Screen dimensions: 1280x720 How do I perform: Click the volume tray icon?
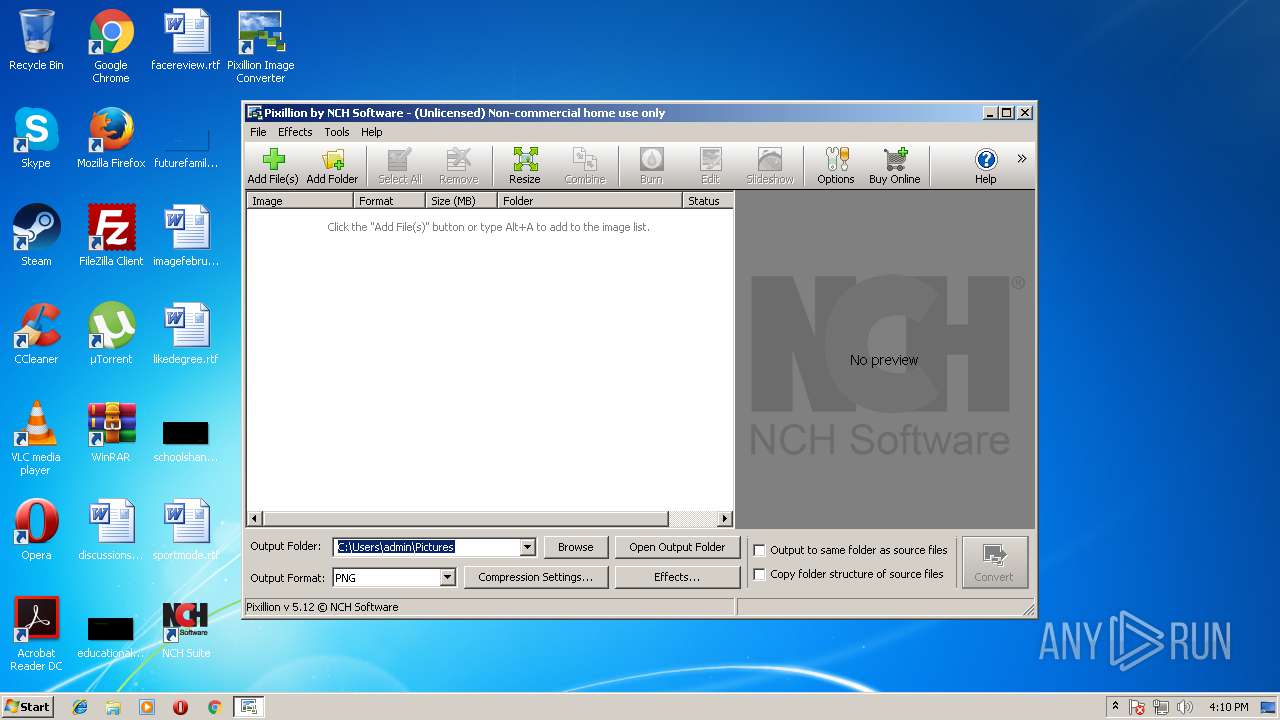[x=1184, y=707]
